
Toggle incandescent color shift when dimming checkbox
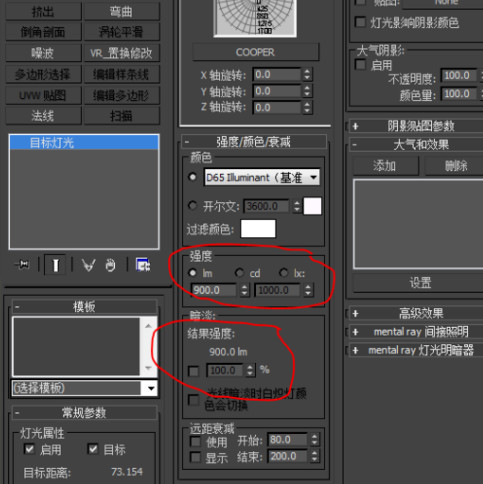pos(193,399)
